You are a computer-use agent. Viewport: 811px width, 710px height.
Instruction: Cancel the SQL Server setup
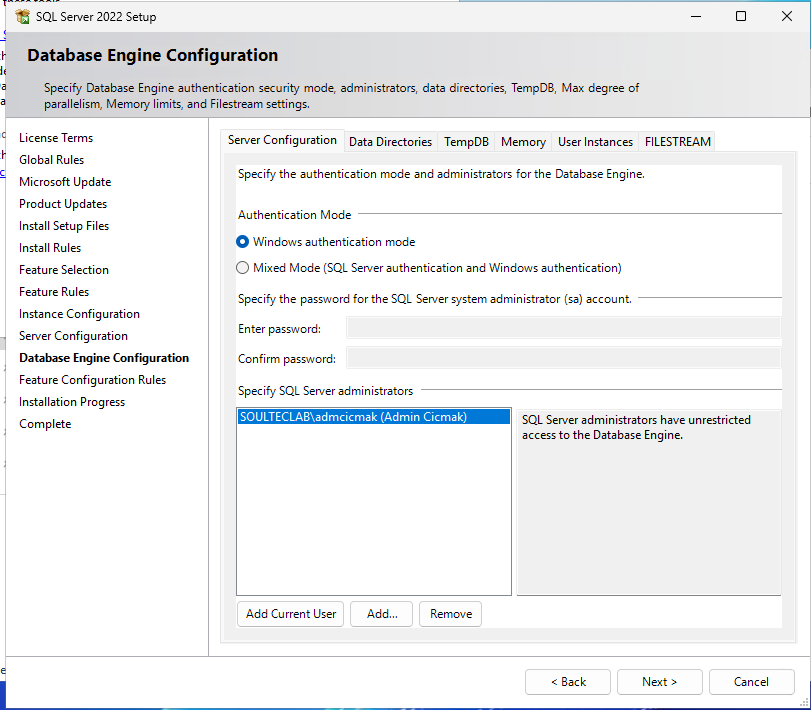752,682
